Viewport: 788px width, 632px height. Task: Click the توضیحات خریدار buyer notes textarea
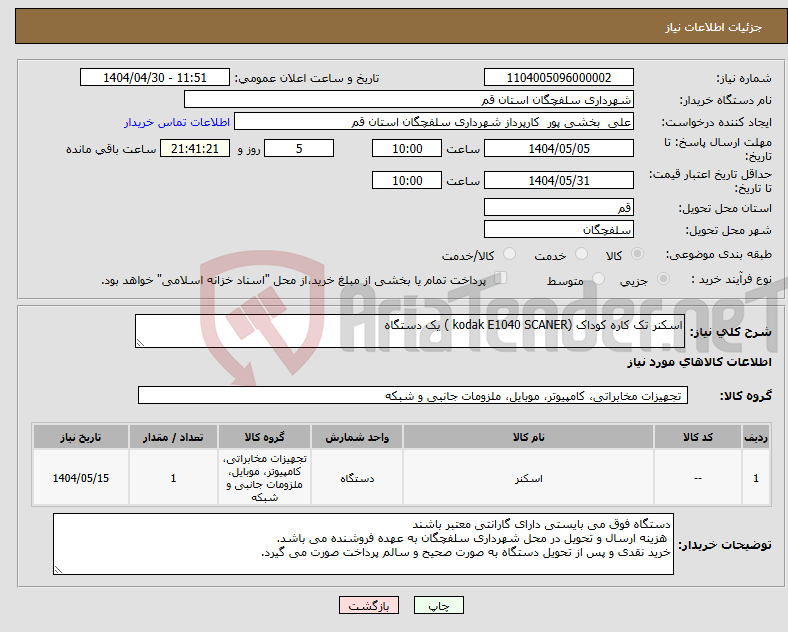coord(363,544)
